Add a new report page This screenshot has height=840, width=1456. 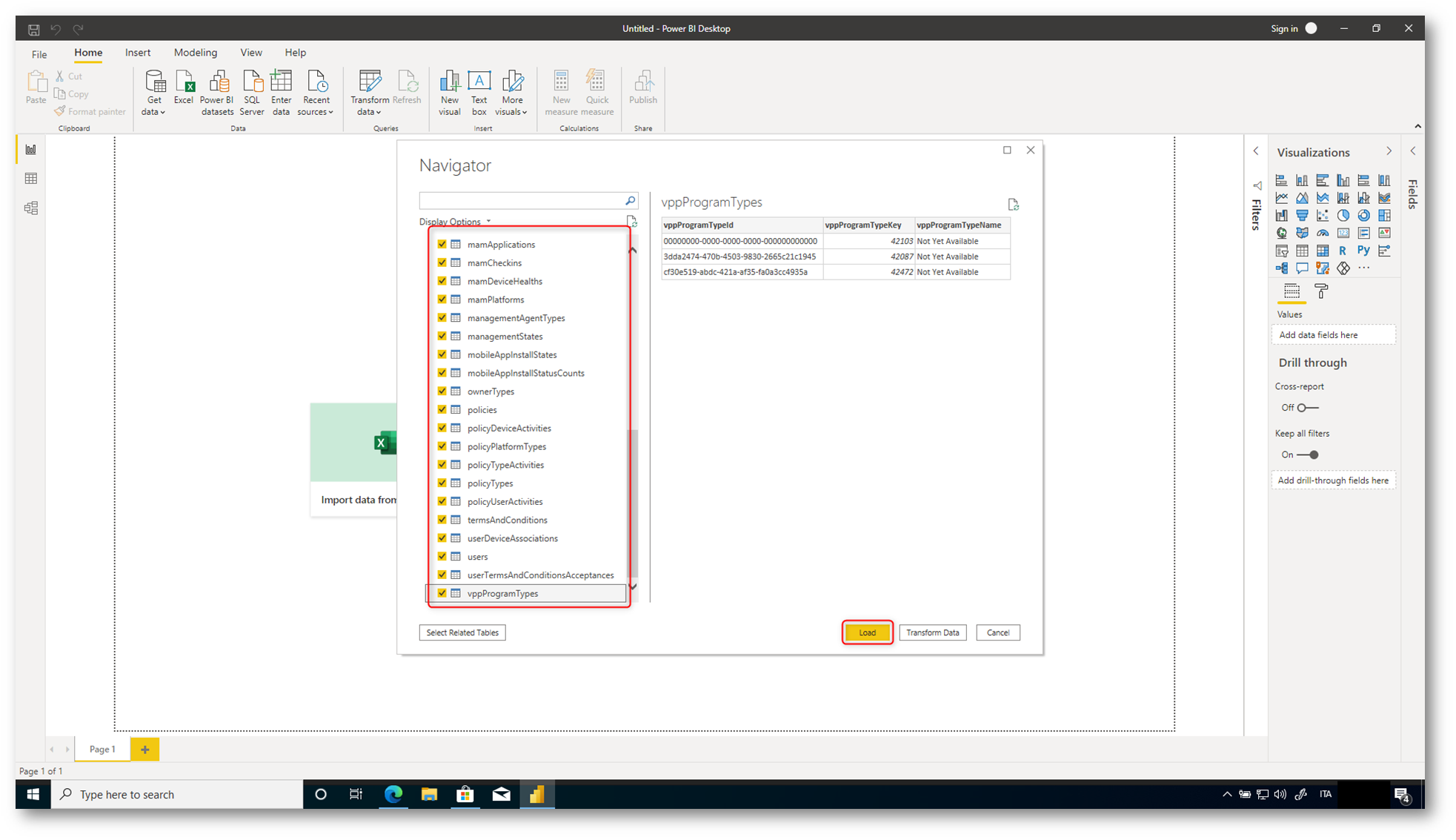[145, 750]
